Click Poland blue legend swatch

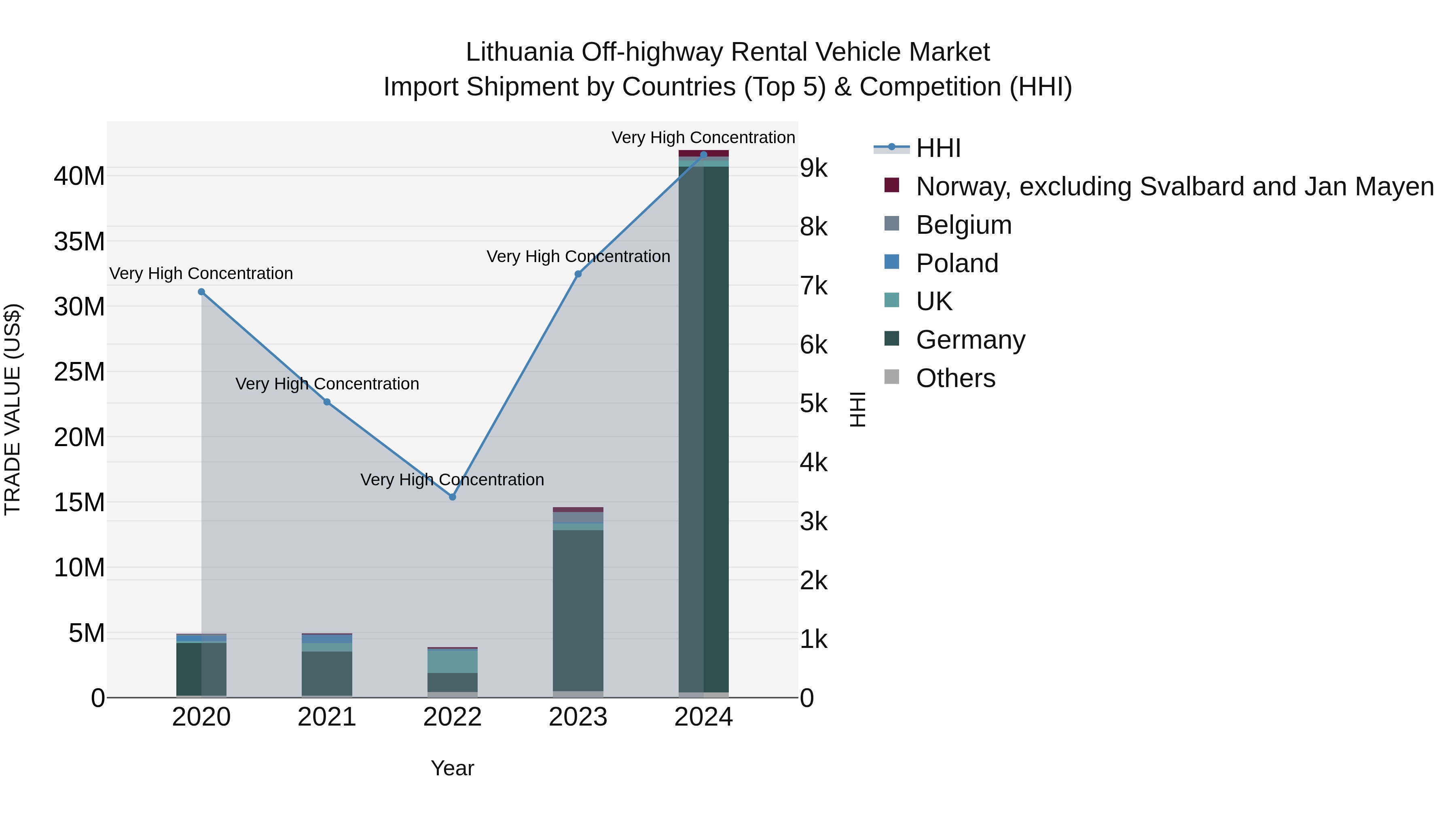[x=891, y=262]
